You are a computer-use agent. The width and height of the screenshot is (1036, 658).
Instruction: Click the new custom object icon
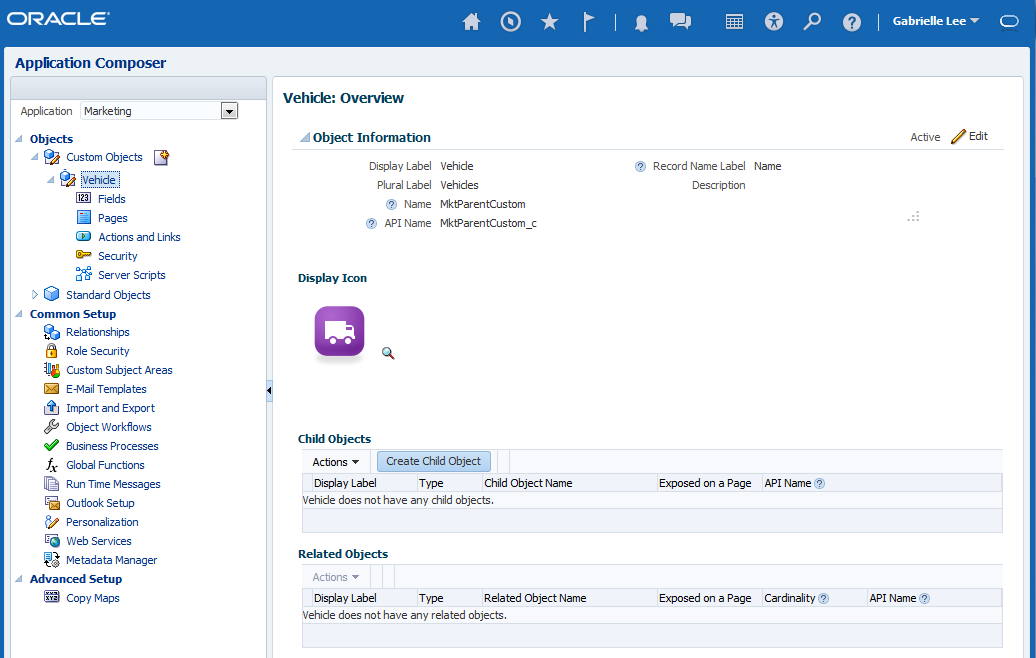coord(161,157)
